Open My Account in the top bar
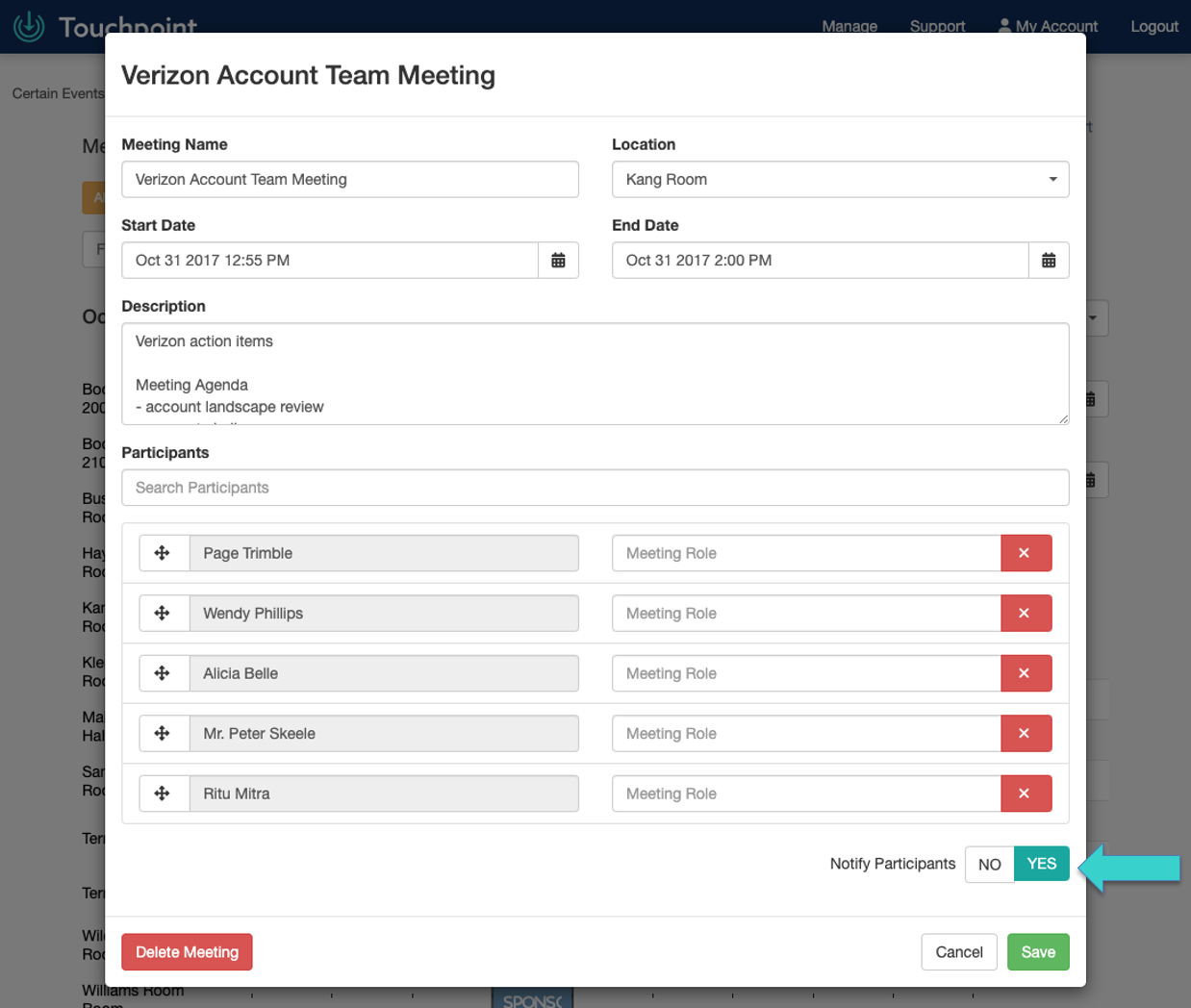Image resolution: width=1191 pixels, height=1008 pixels. click(1048, 26)
